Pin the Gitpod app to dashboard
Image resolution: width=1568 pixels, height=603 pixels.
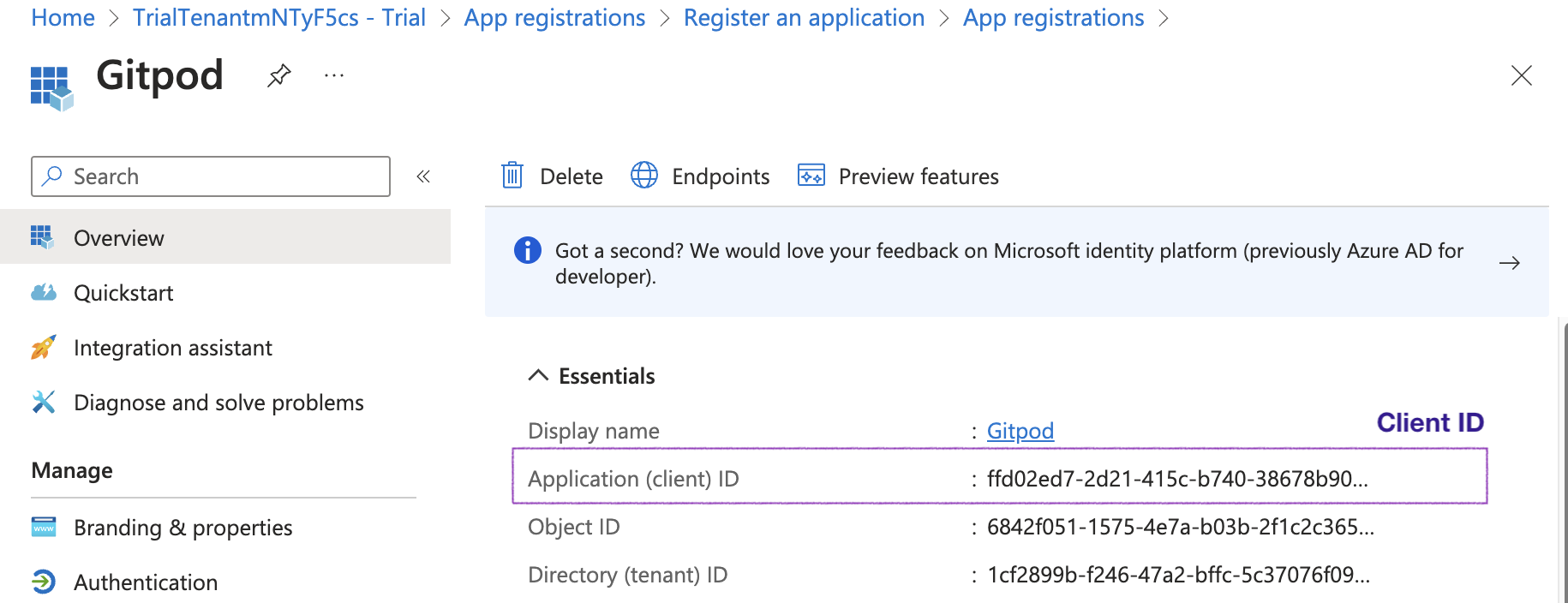(278, 76)
